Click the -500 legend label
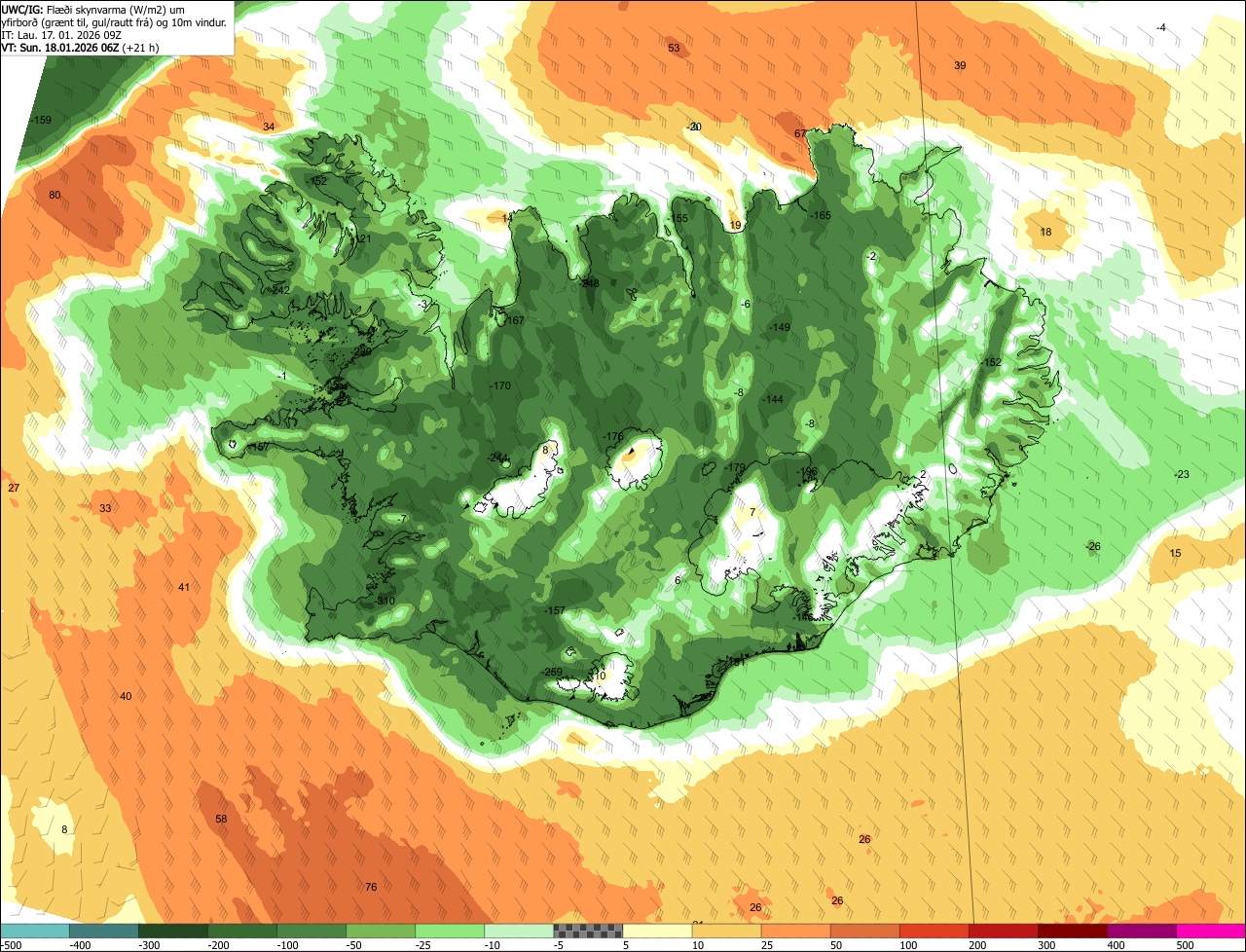The width and height of the screenshot is (1246, 952). point(11,945)
